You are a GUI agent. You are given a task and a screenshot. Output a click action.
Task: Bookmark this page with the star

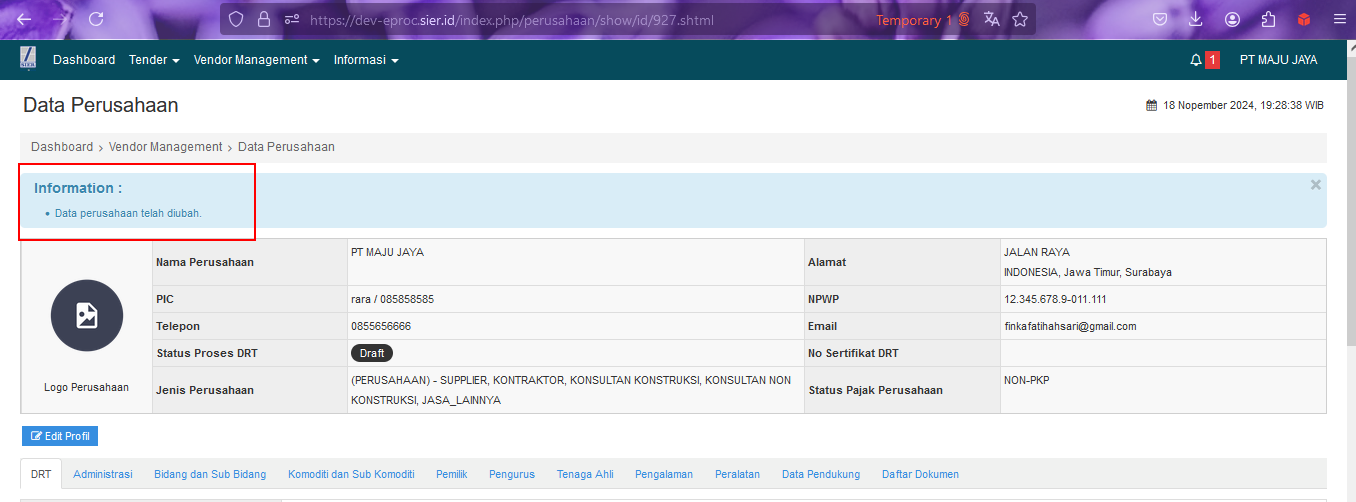coord(1020,19)
